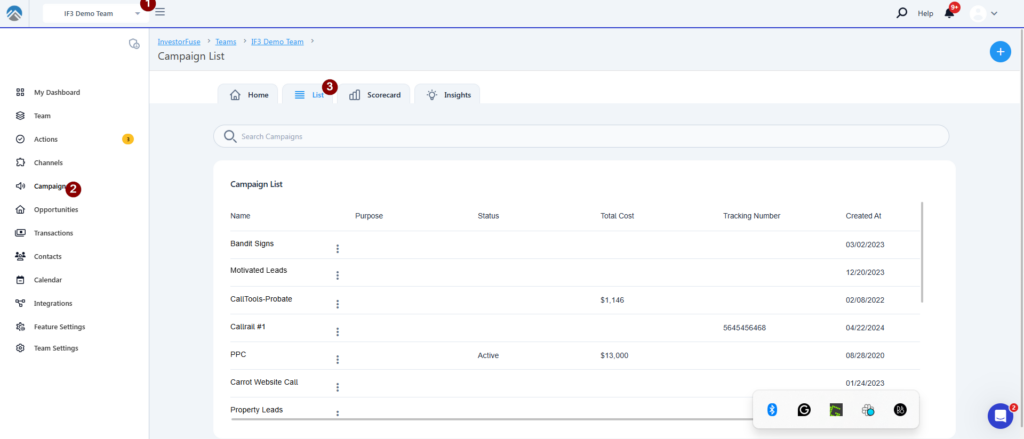Image resolution: width=1024 pixels, height=439 pixels.
Task: Switch to the Home tab
Action: (248, 94)
